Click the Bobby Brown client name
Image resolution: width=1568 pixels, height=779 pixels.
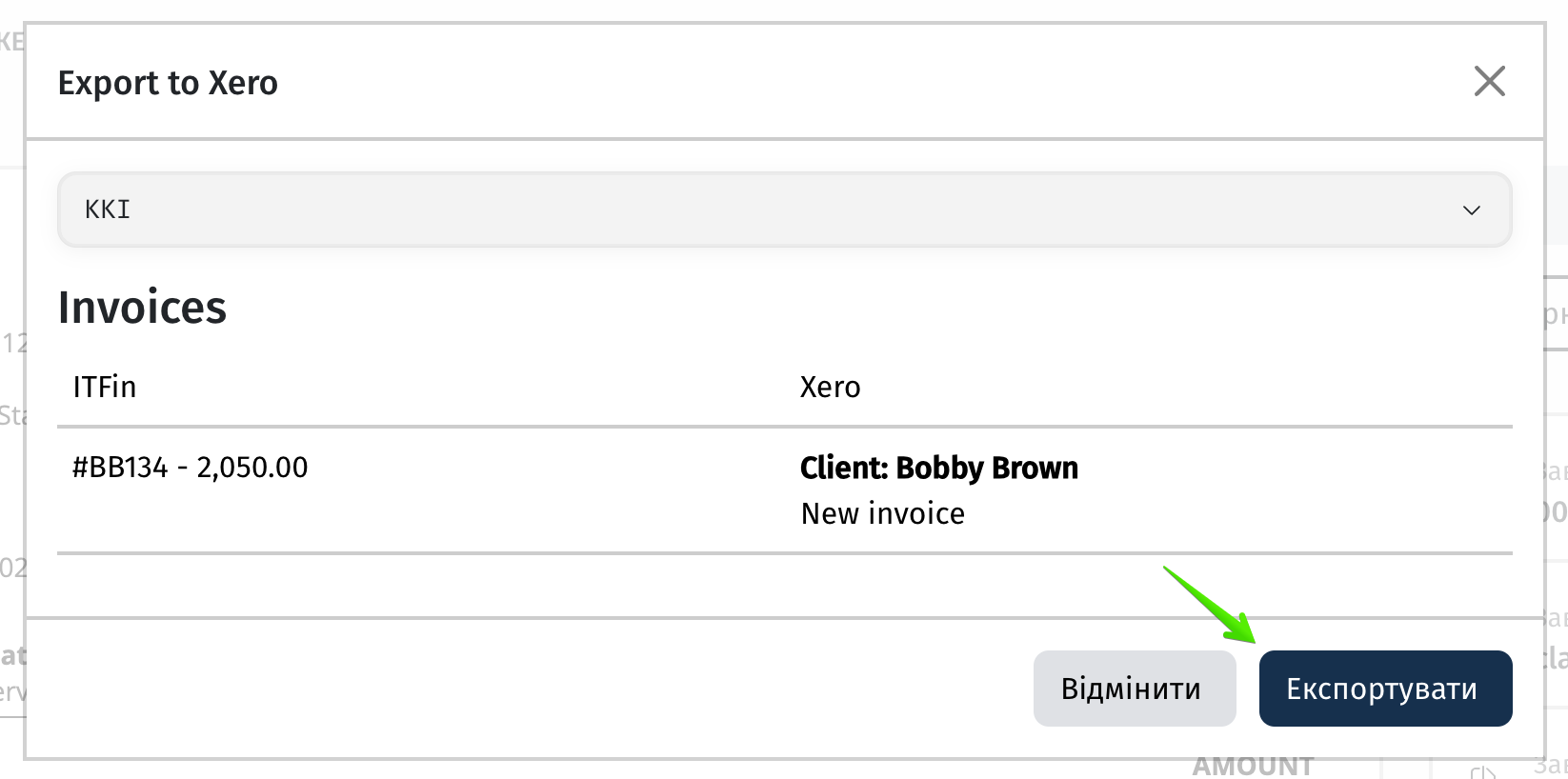[987, 468]
